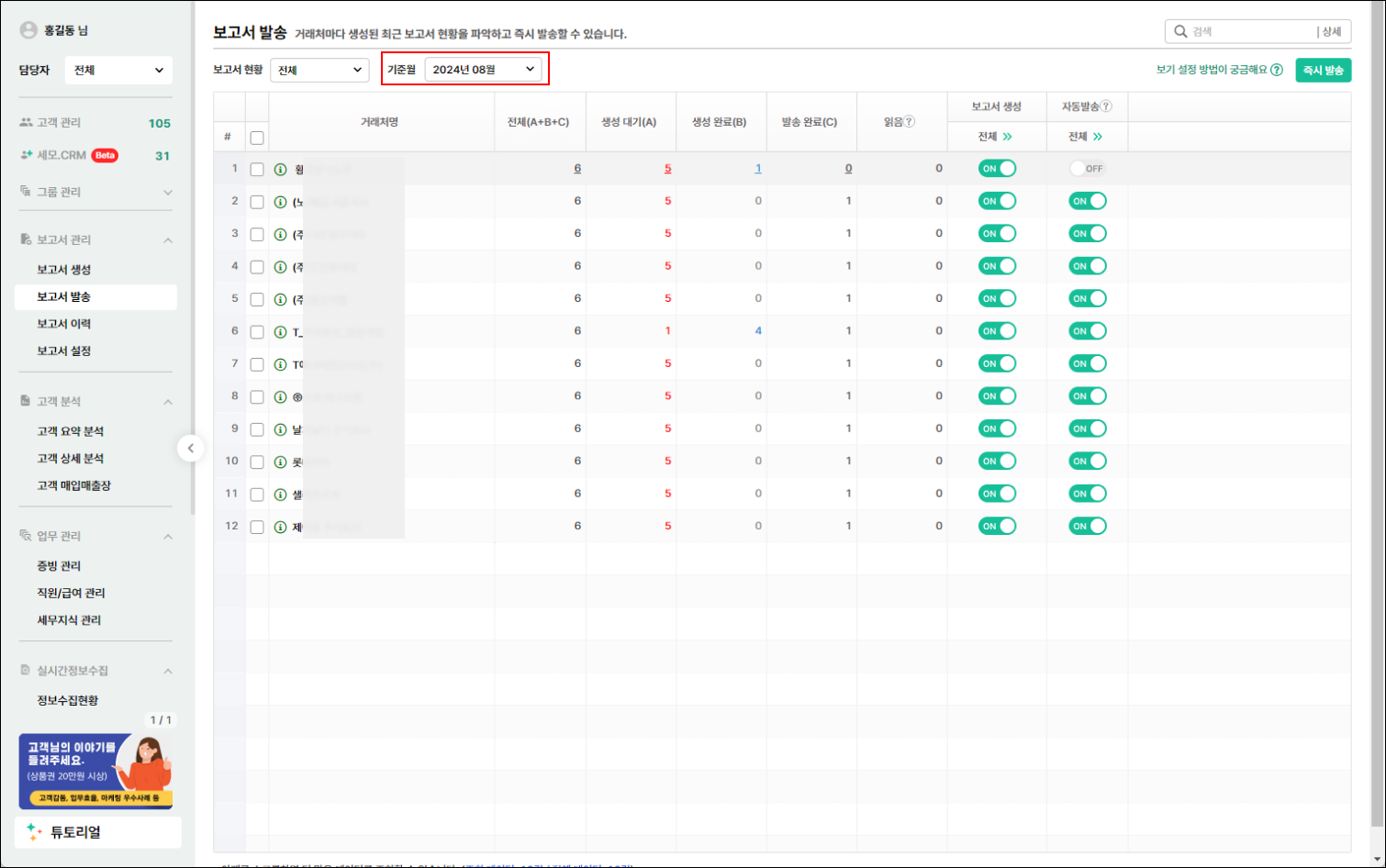Image resolution: width=1386 pixels, height=868 pixels.
Task: Open the 기준월 2024년 08월 dropdown
Action: 483,70
